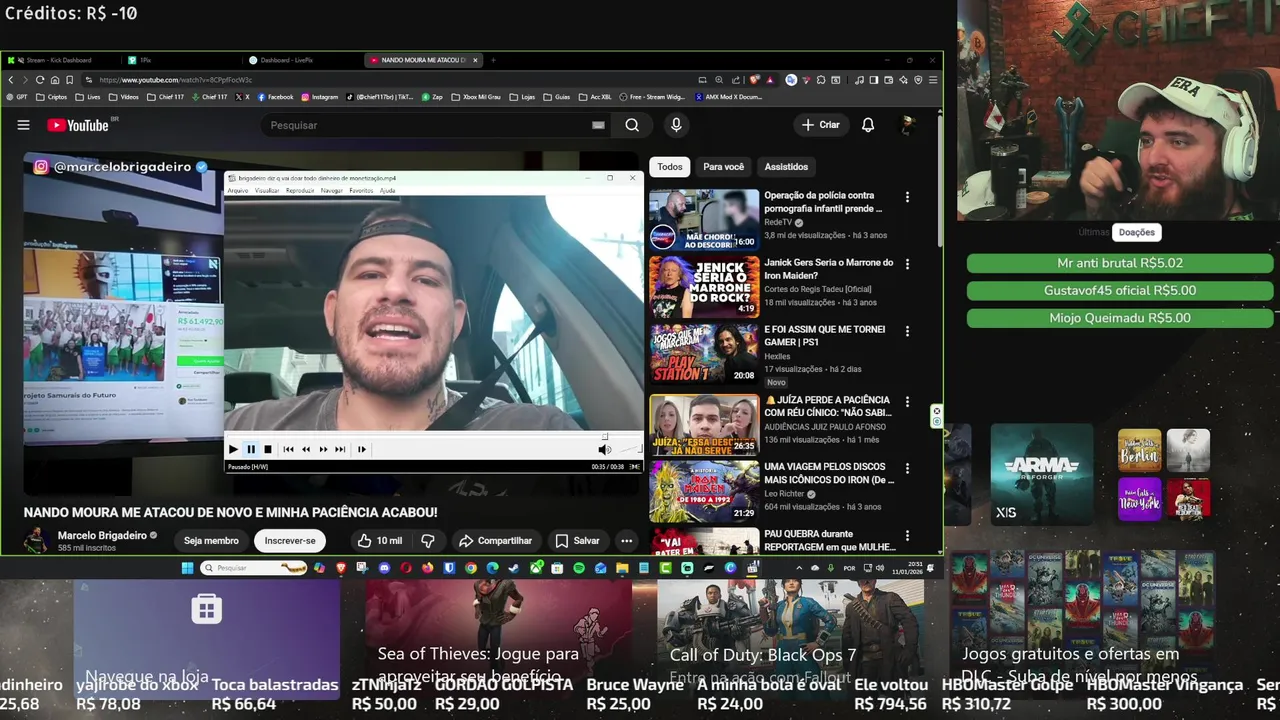
Task: Open the on-screen keyboard icon in search box
Action: click(x=598, y=125)
